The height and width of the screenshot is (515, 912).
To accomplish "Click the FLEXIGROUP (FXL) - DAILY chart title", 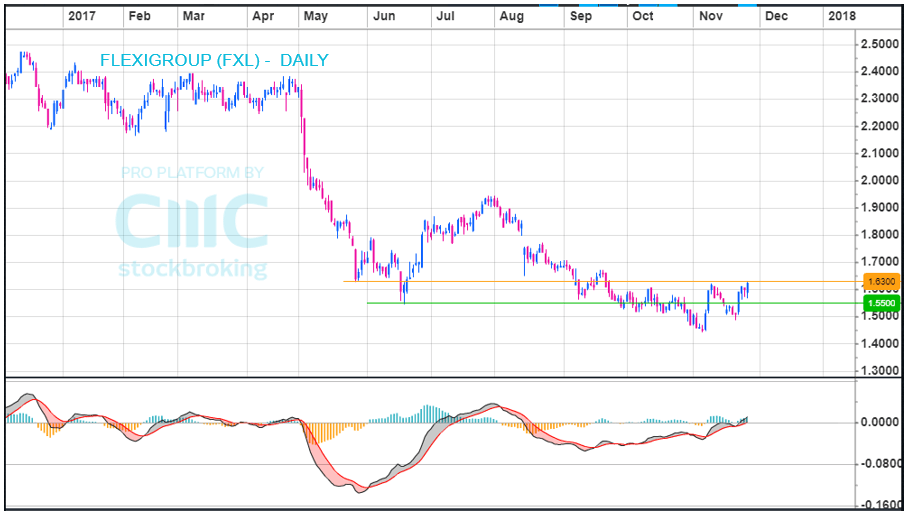I will 214,60.
